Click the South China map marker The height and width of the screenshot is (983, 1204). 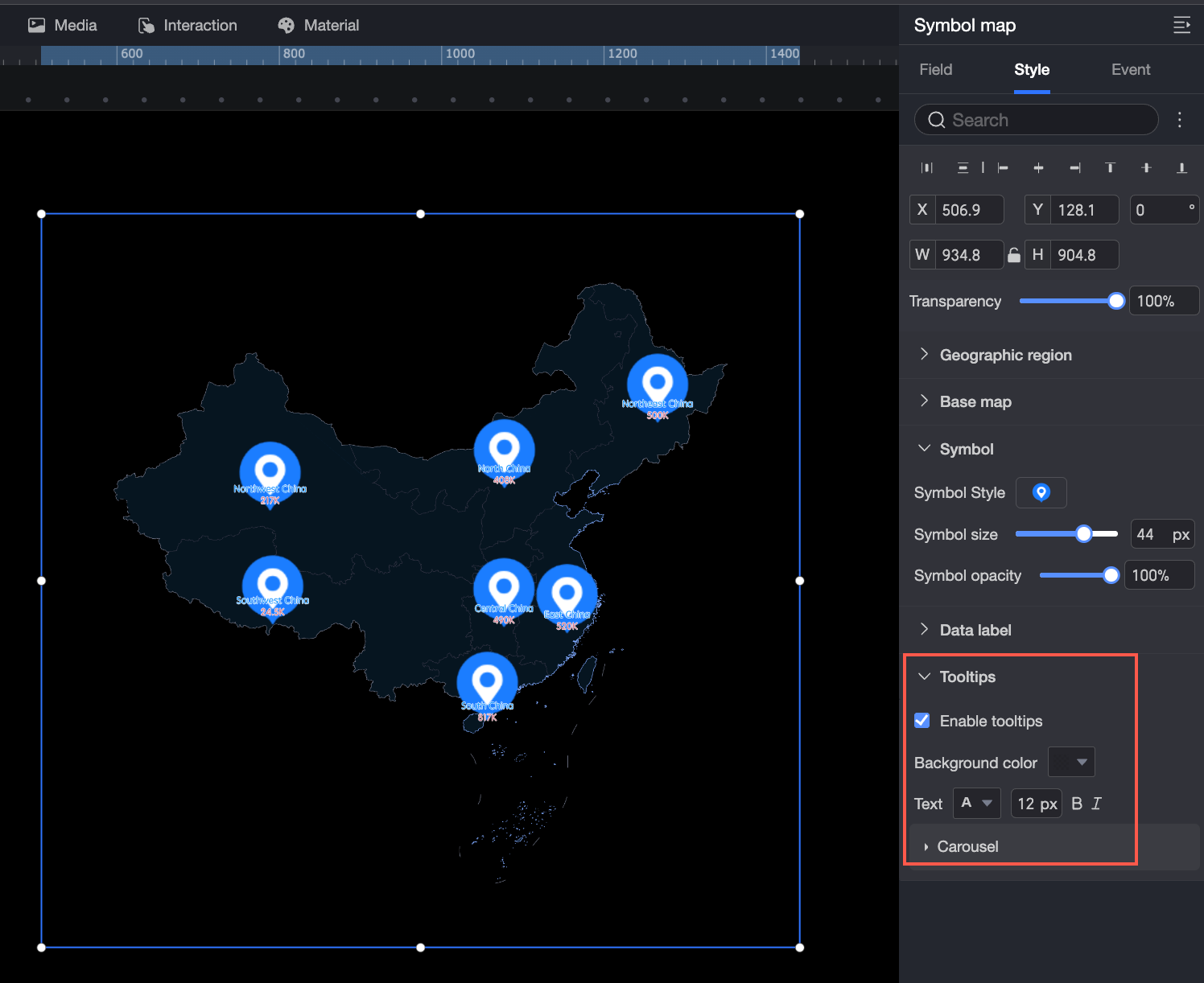(487, 684)
